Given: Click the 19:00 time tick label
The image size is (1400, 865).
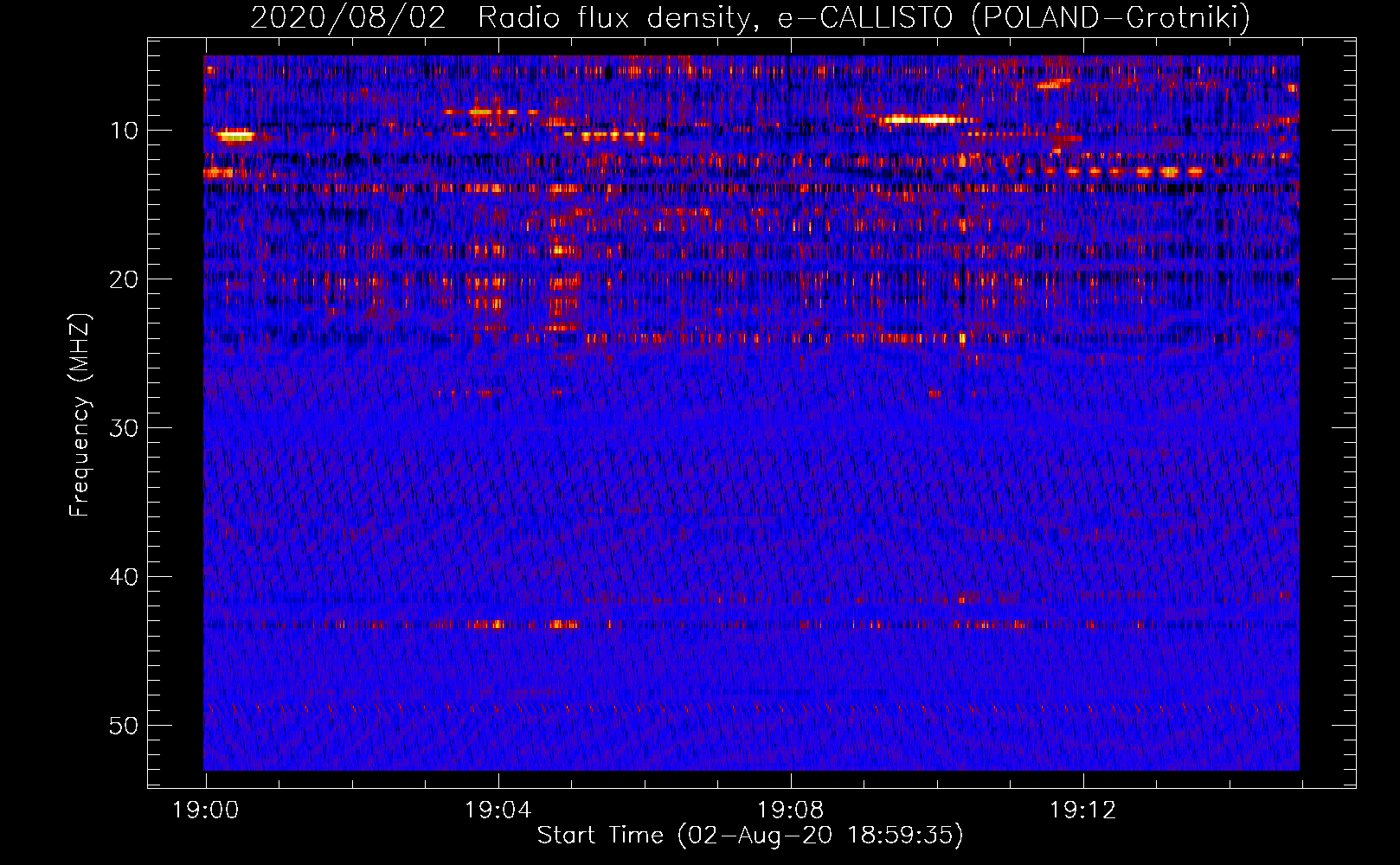Looking at the screenshot, I should coord(205,811).
